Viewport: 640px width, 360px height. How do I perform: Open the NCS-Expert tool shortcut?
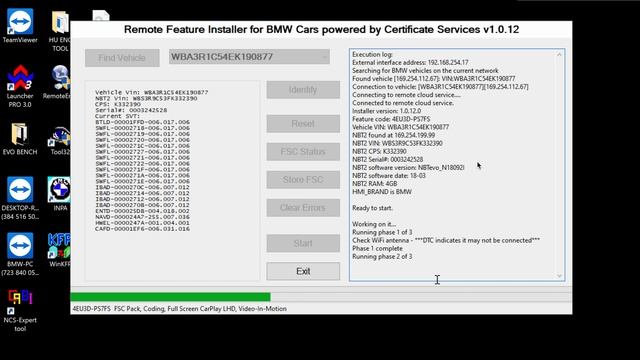click(20, 311)
